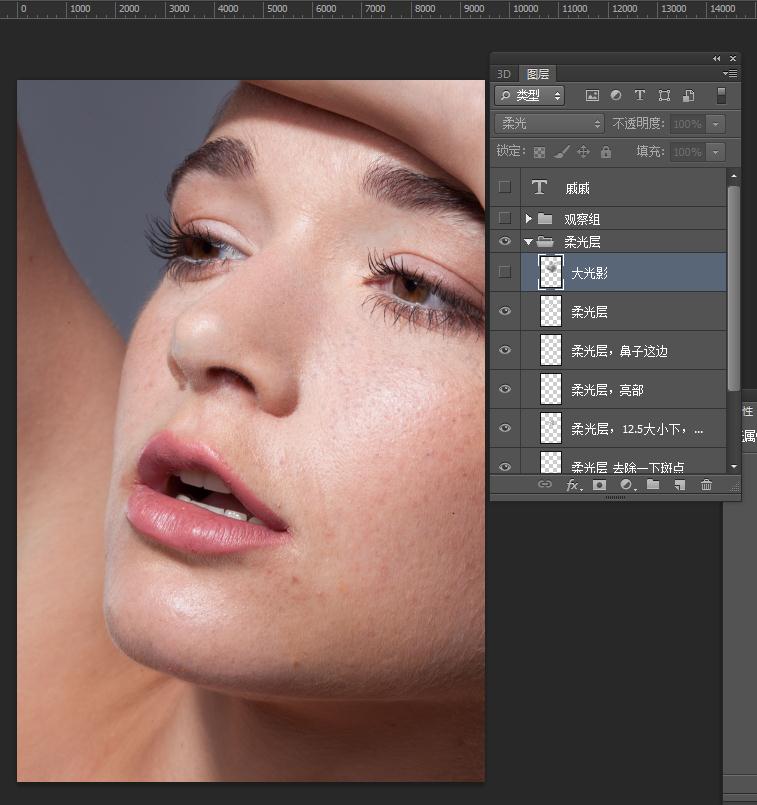Click the pixel layer filter icon

592,96
